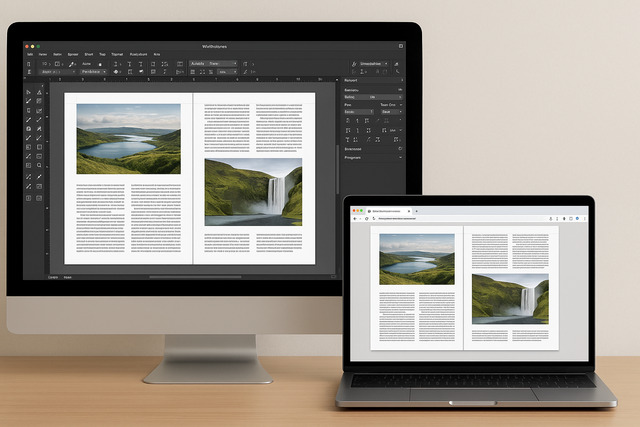
Task: Open the Epraer menu in the menu bar
Action: pyautogui.click(x=73, y=54)
